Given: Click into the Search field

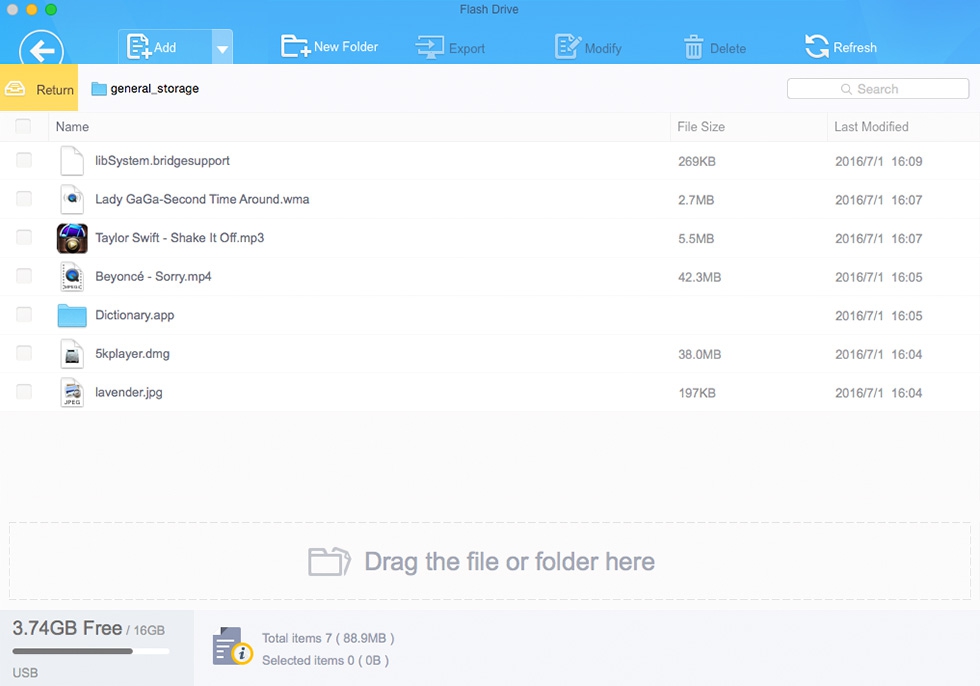Looking at the screenshot, I should 878,89.
